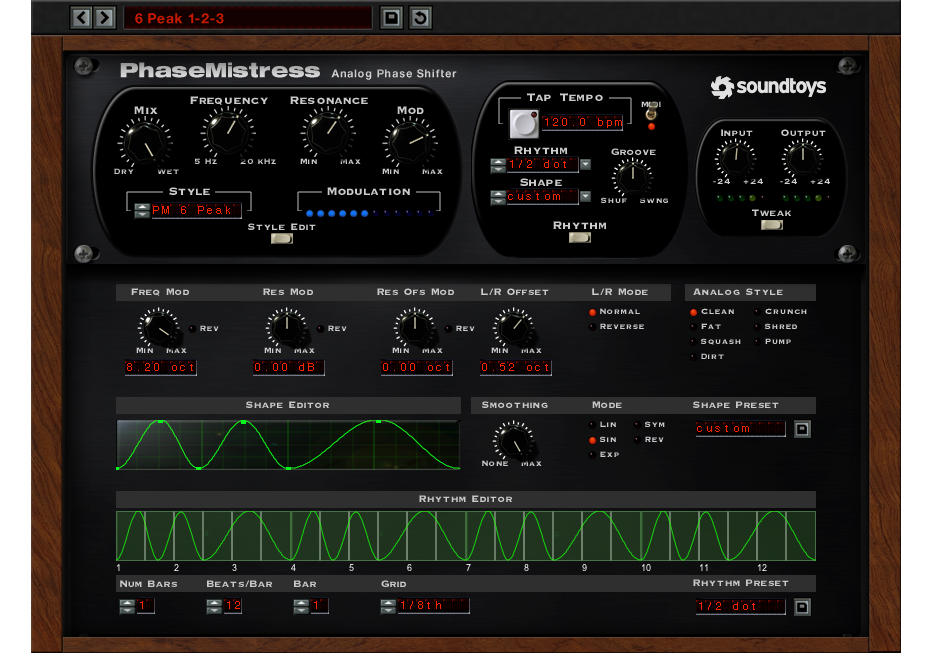The height and width of the screenshot is (653, 933).
Task: Enable Rev for Res Ofs Mod
Action: (449, 329)
